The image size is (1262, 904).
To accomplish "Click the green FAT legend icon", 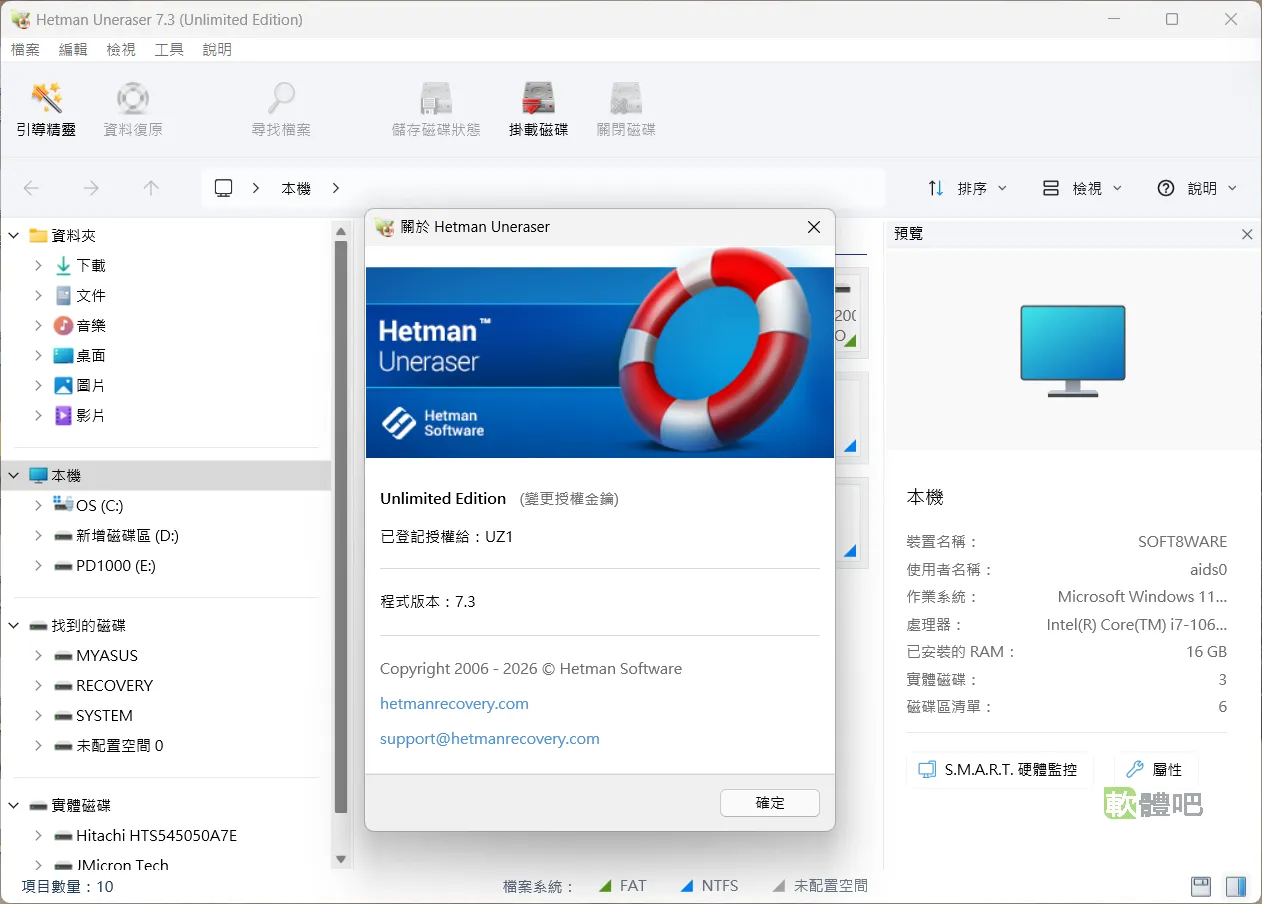I will coord(605,886).
